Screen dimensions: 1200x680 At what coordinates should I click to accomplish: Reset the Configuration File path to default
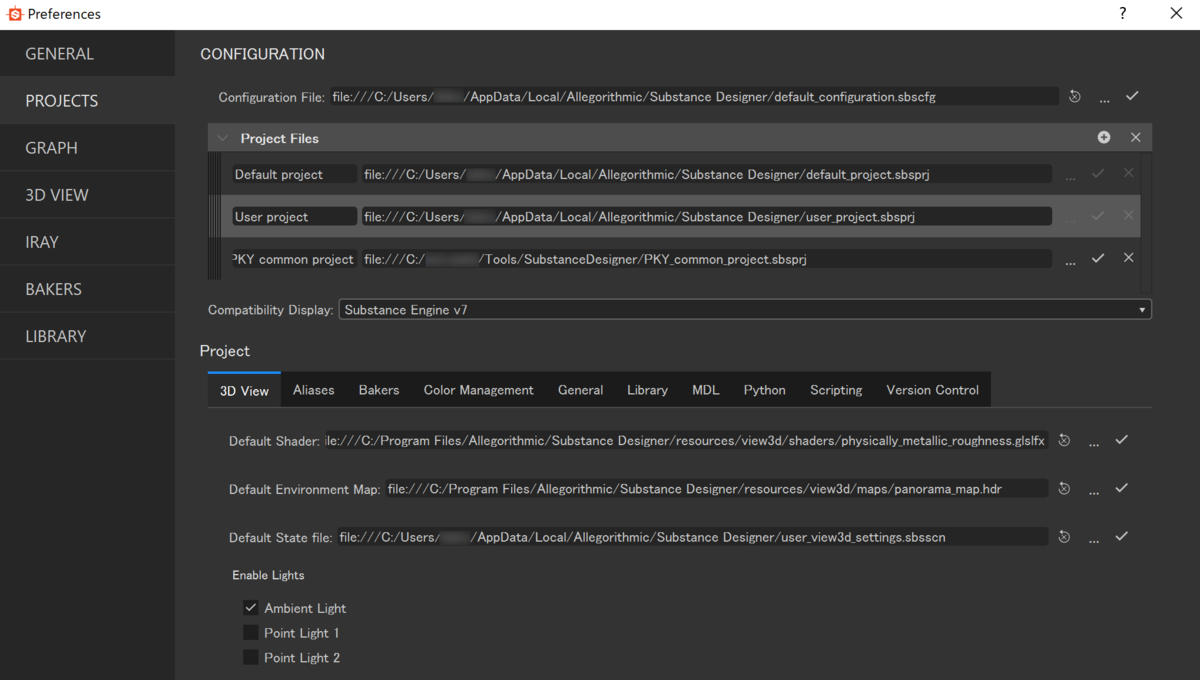(x=1075, y=97)
